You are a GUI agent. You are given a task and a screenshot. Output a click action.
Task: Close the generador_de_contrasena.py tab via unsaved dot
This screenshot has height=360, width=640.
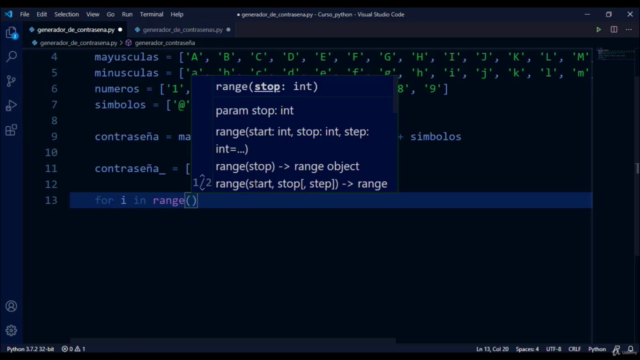tap(120, 30)
